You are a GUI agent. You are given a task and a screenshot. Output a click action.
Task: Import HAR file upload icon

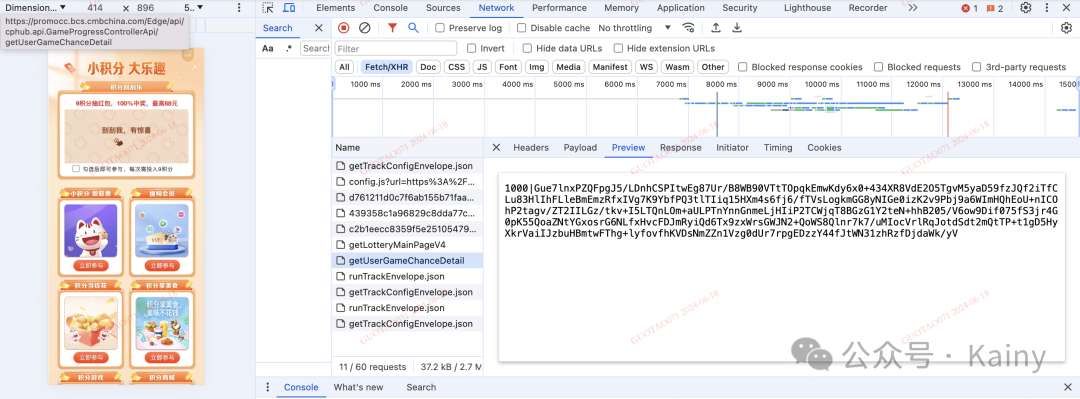point(716,28)
